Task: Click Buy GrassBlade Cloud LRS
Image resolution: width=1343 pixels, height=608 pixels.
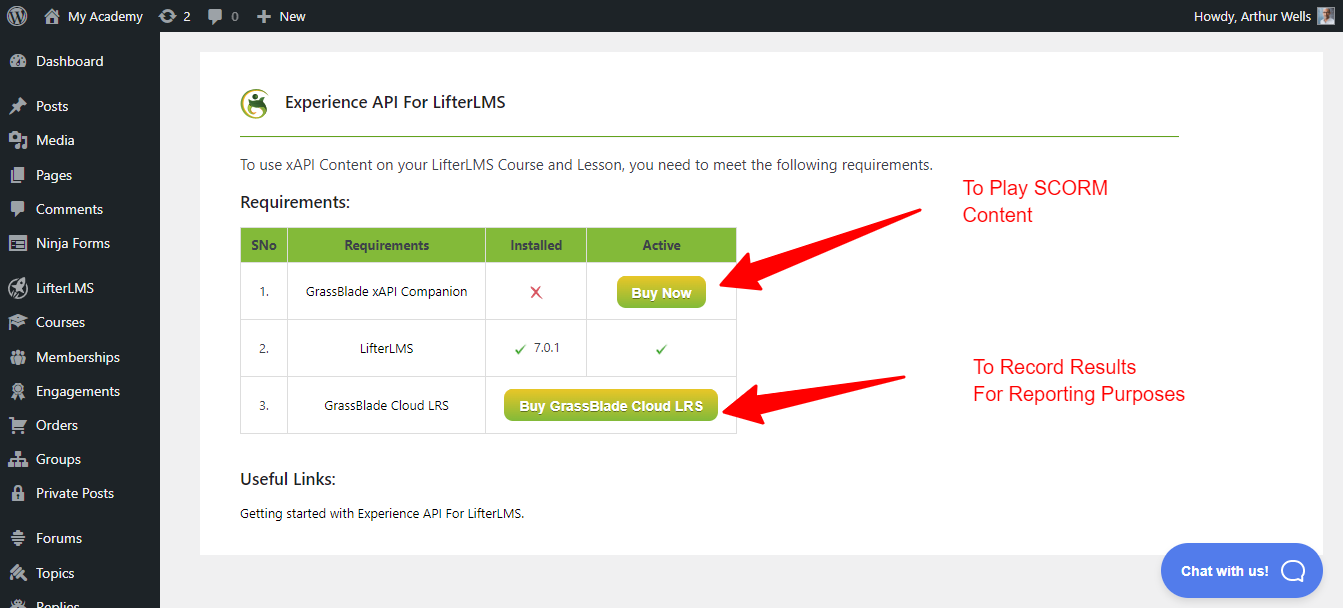Action: point(610,404)
